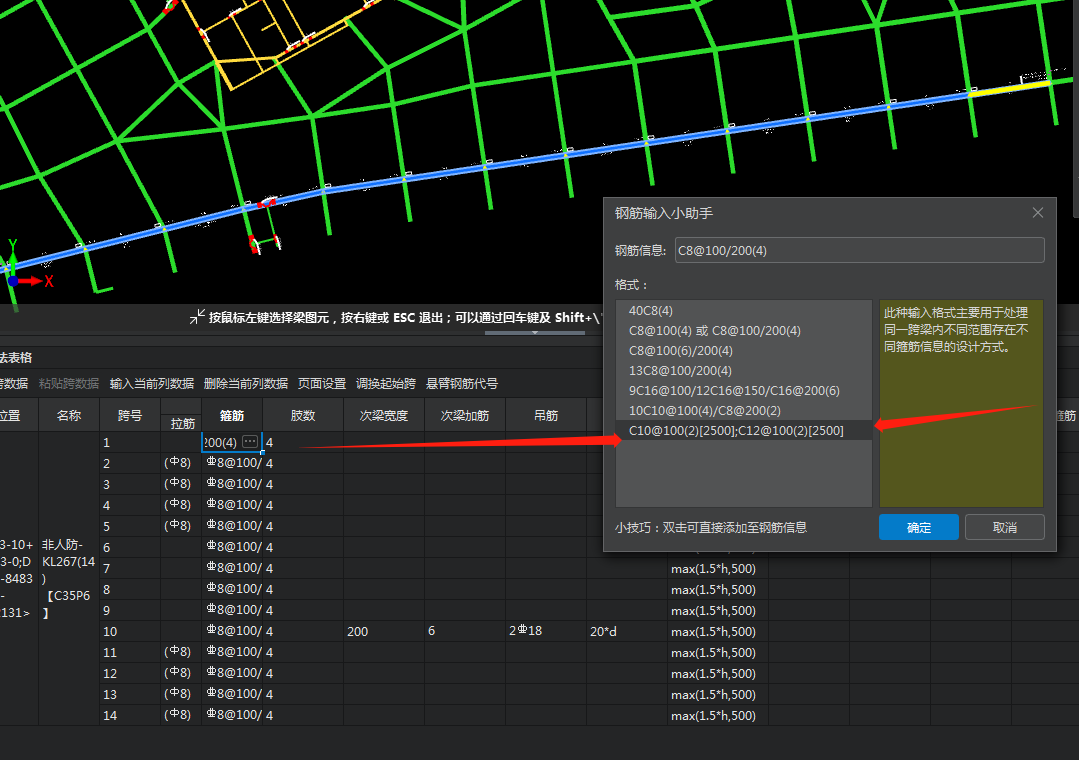Click max(1.5*h,500) cell in row 14
1079x760 pixels.
[718, 715]
